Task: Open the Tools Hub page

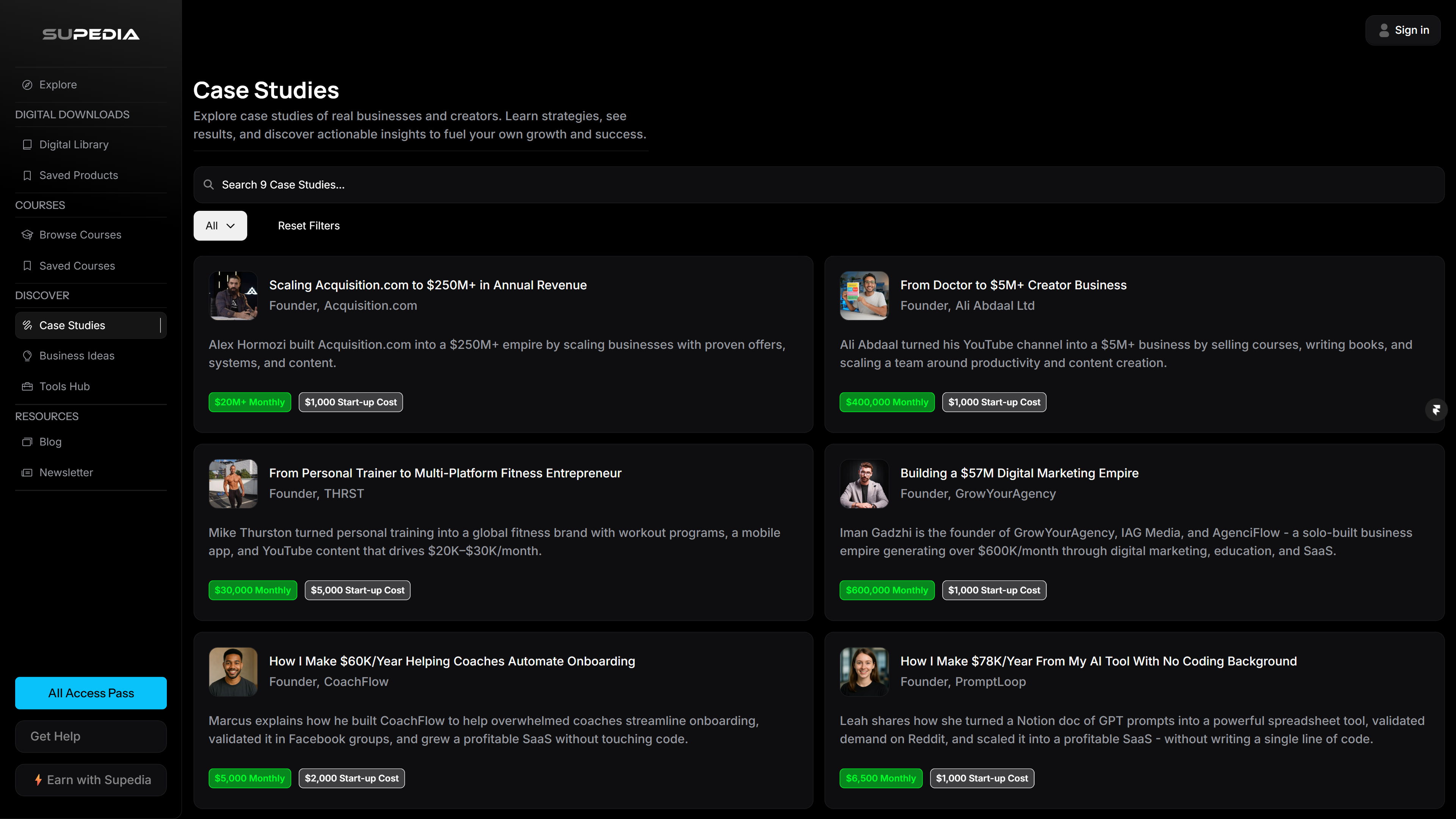Action: pos(91,387)
